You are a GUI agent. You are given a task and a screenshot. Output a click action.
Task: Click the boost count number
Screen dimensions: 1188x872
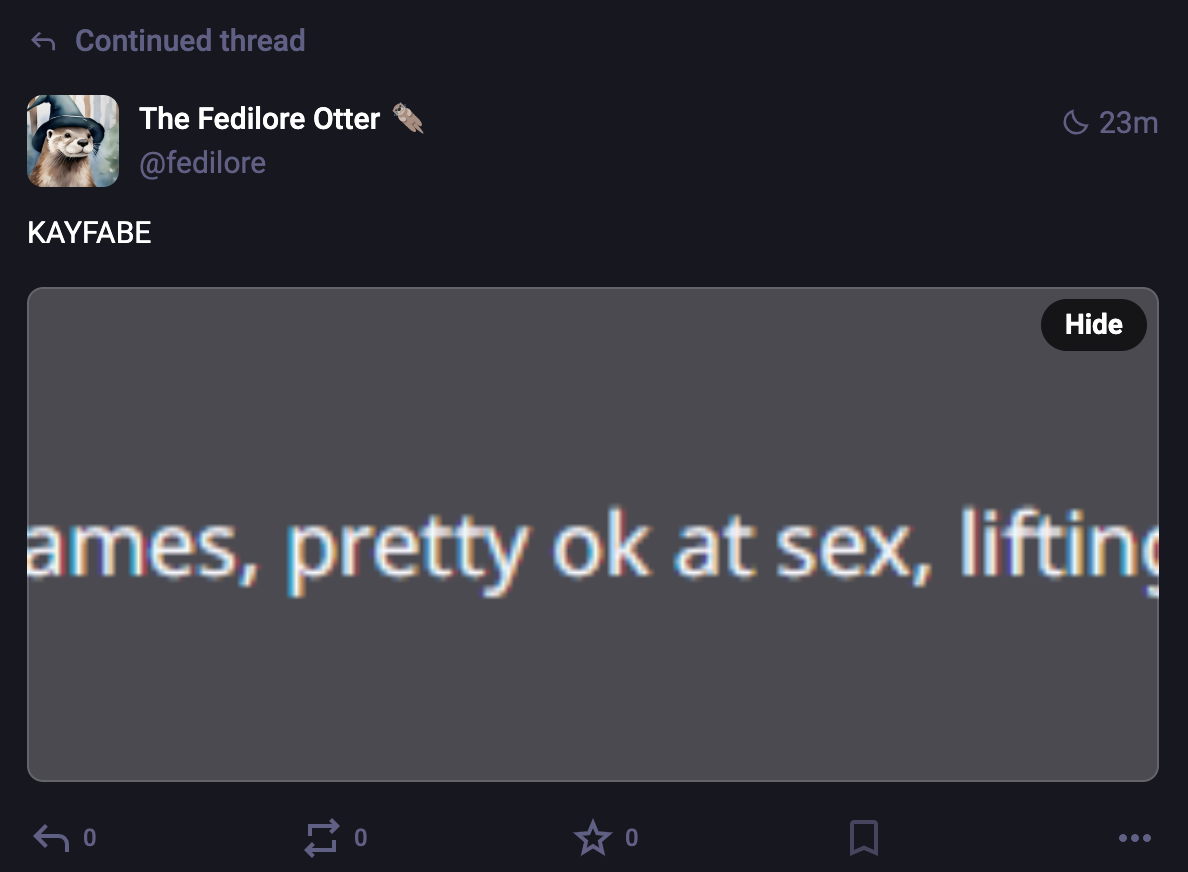[x=361, y=838]
